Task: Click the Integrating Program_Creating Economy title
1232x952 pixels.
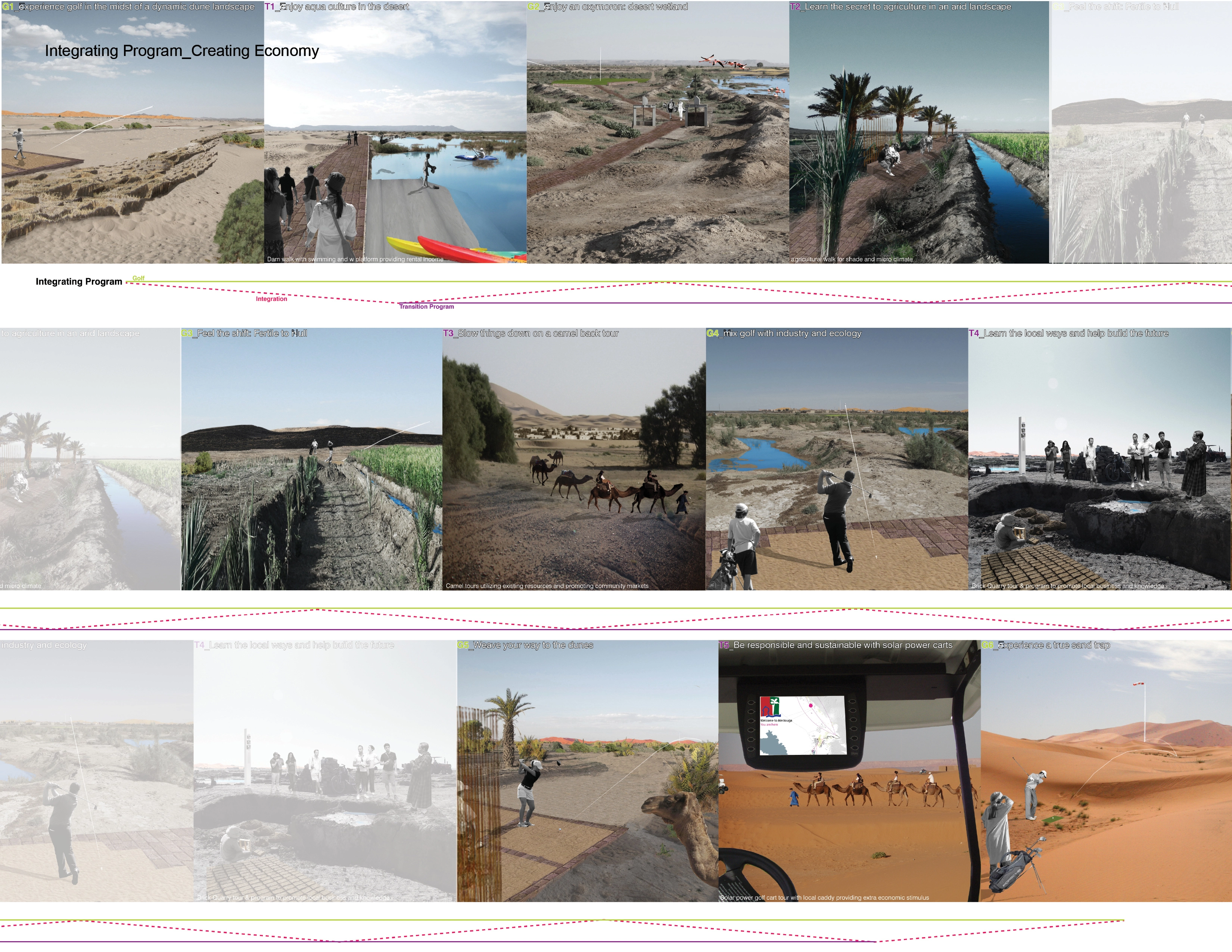Action: 182,51
